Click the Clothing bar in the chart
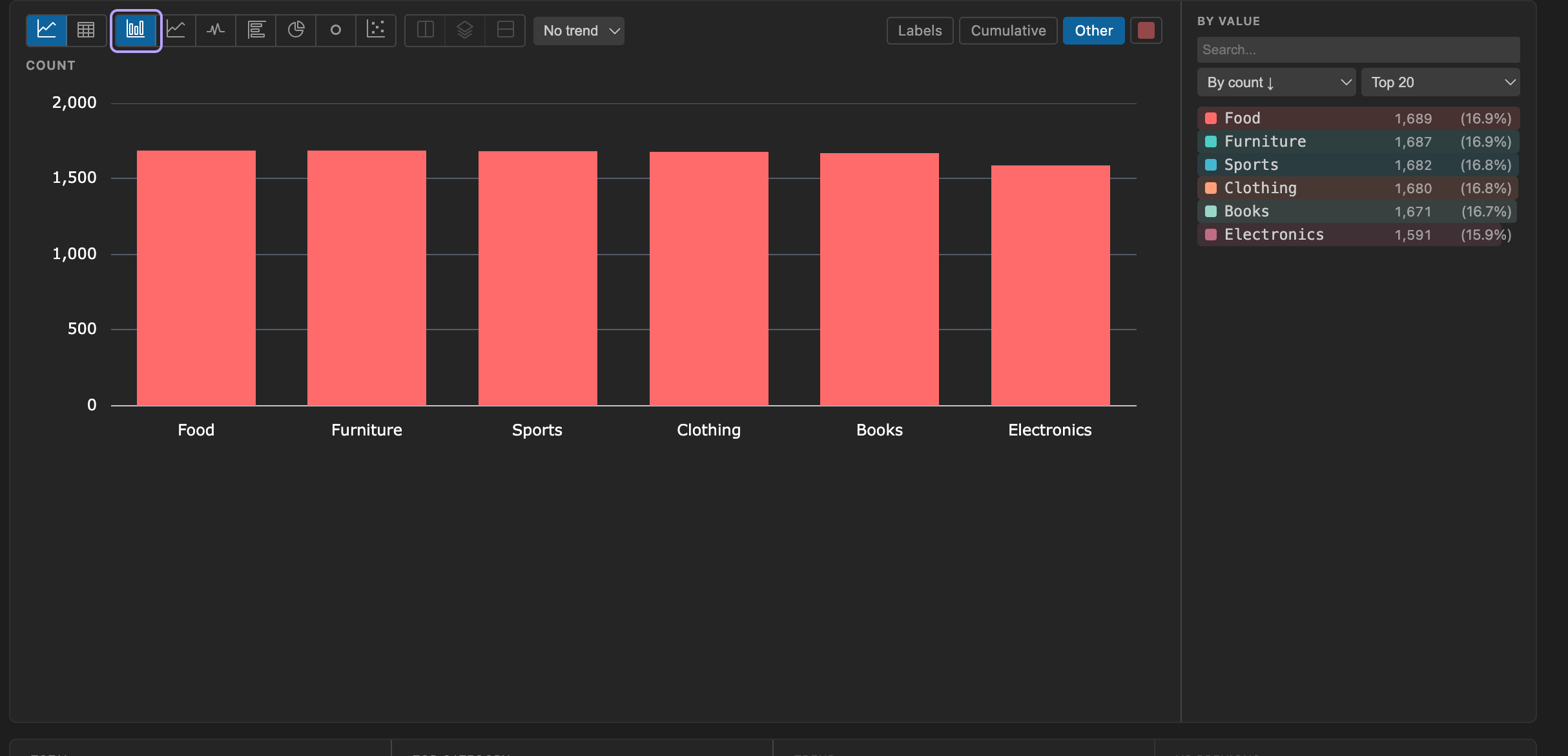The image size is (1568, 756). 709,278
